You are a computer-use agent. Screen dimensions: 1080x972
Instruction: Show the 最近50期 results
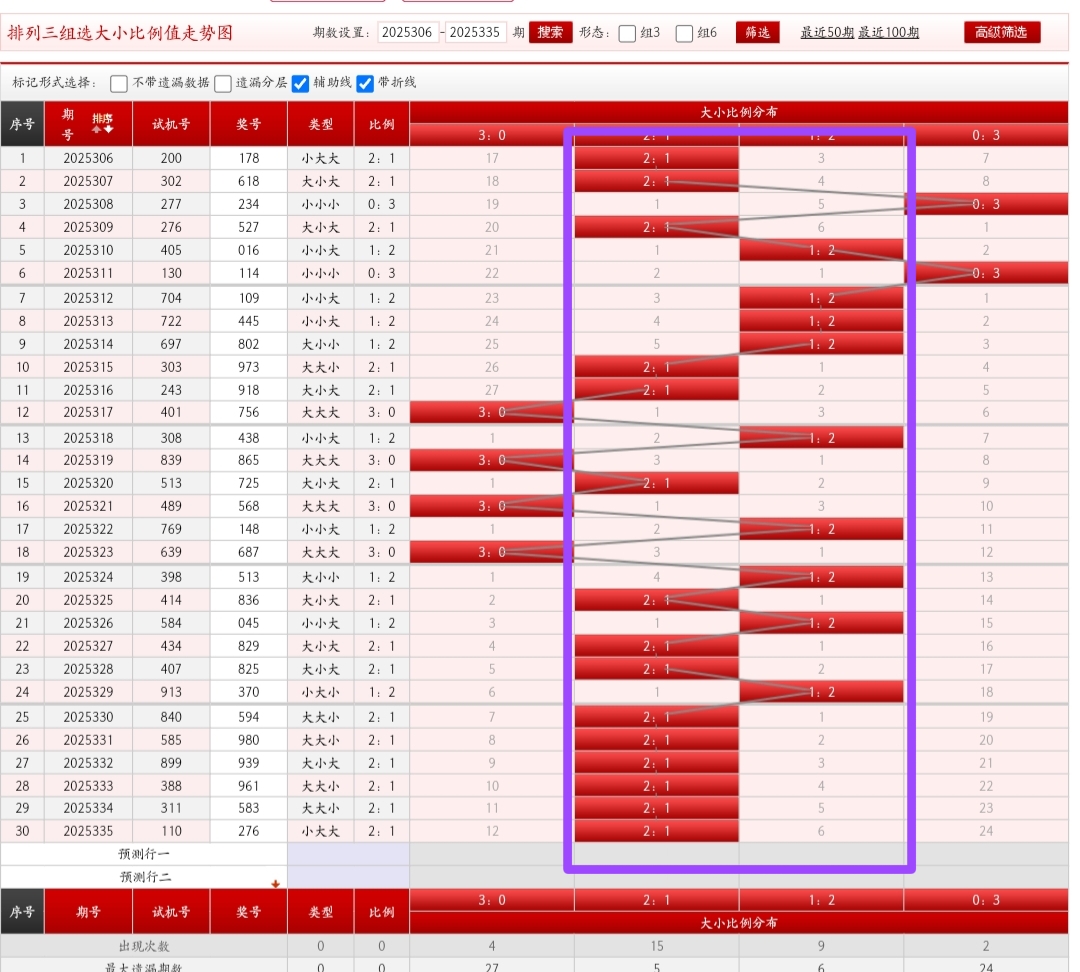click(827, 33)
